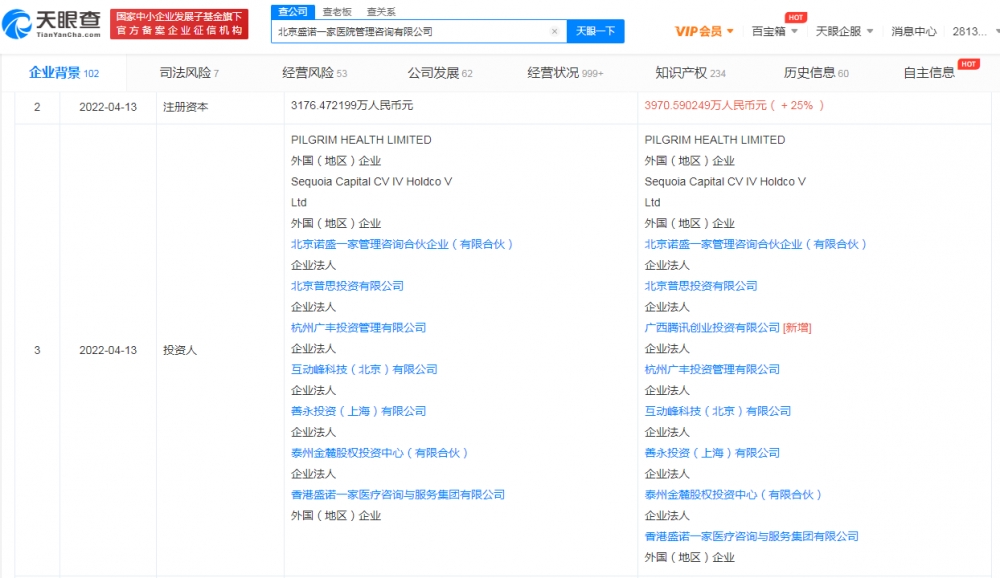Select the 企业背景 tab
Viewport: 1000px width, 578px height.
[x=64, y=73]
